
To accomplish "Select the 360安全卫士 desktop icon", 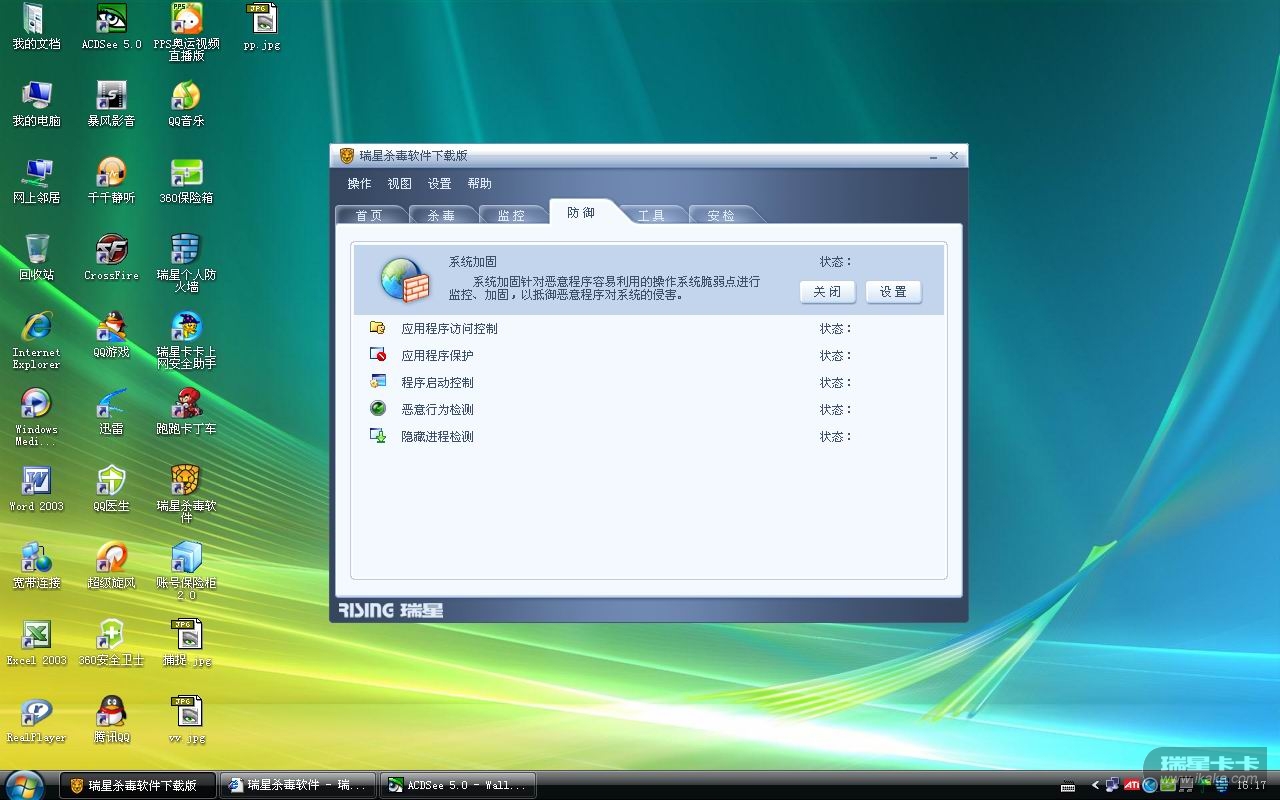I will [x=111, y=643].
